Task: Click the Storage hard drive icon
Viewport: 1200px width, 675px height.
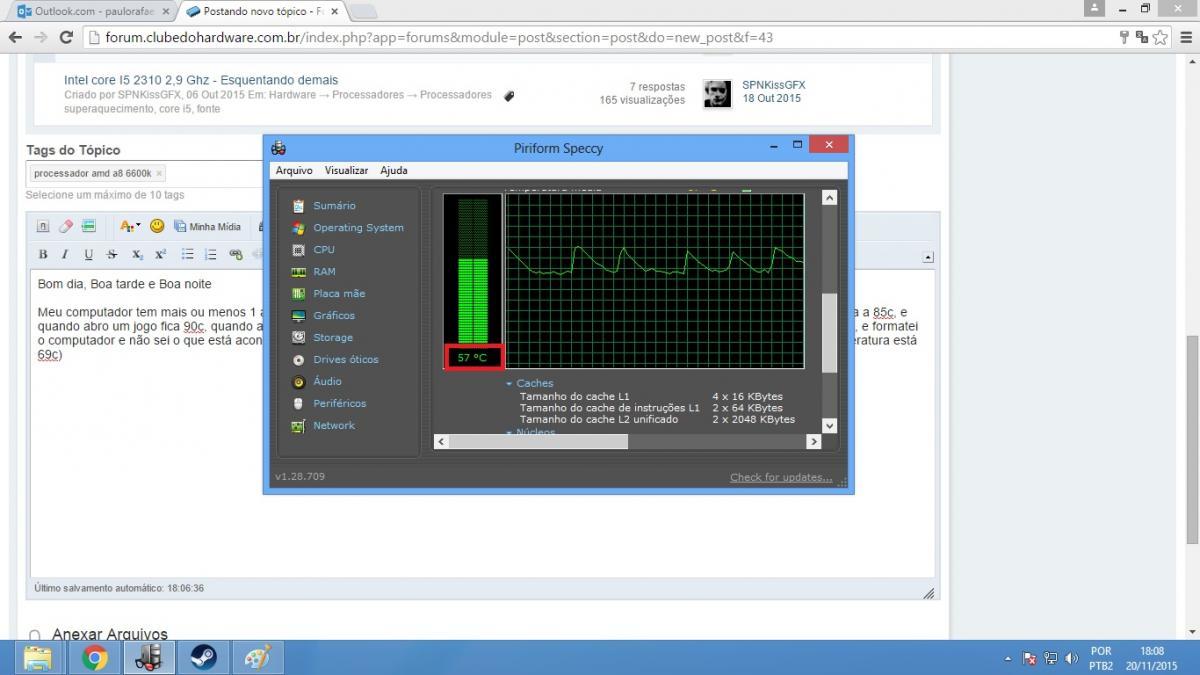Action: (298, 337)
